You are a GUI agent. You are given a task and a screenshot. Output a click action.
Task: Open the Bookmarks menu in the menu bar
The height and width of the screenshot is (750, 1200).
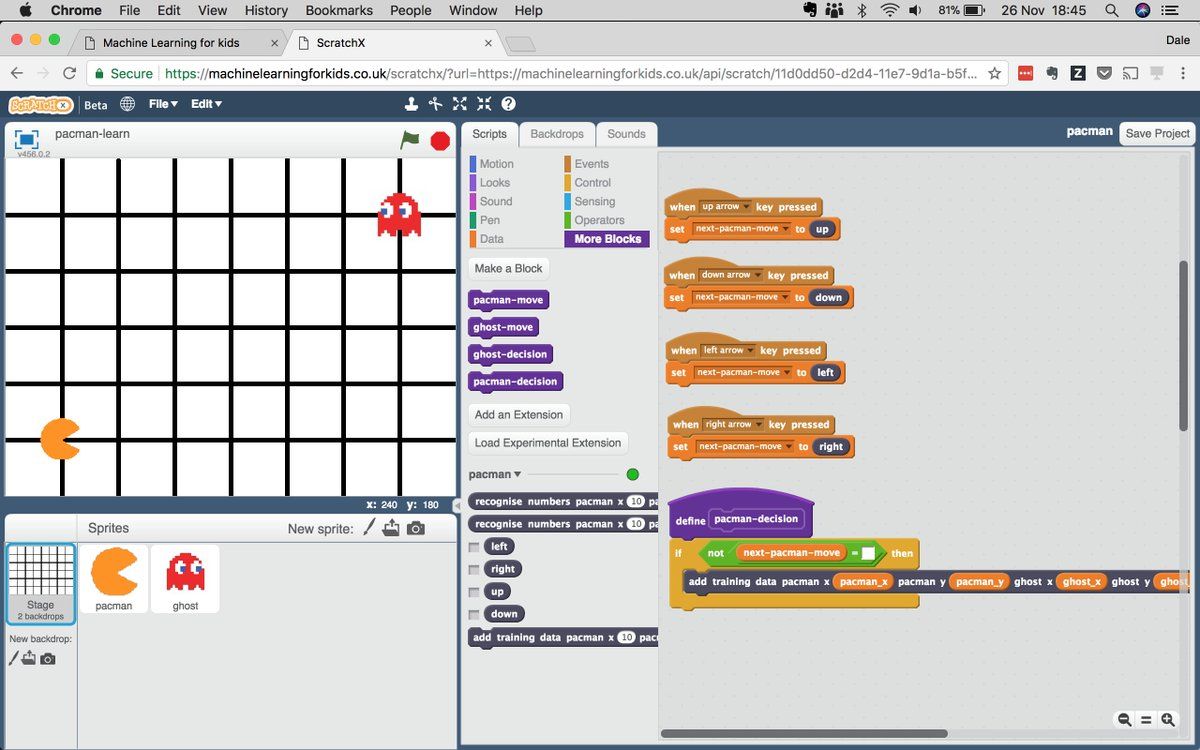coord(340,10)
